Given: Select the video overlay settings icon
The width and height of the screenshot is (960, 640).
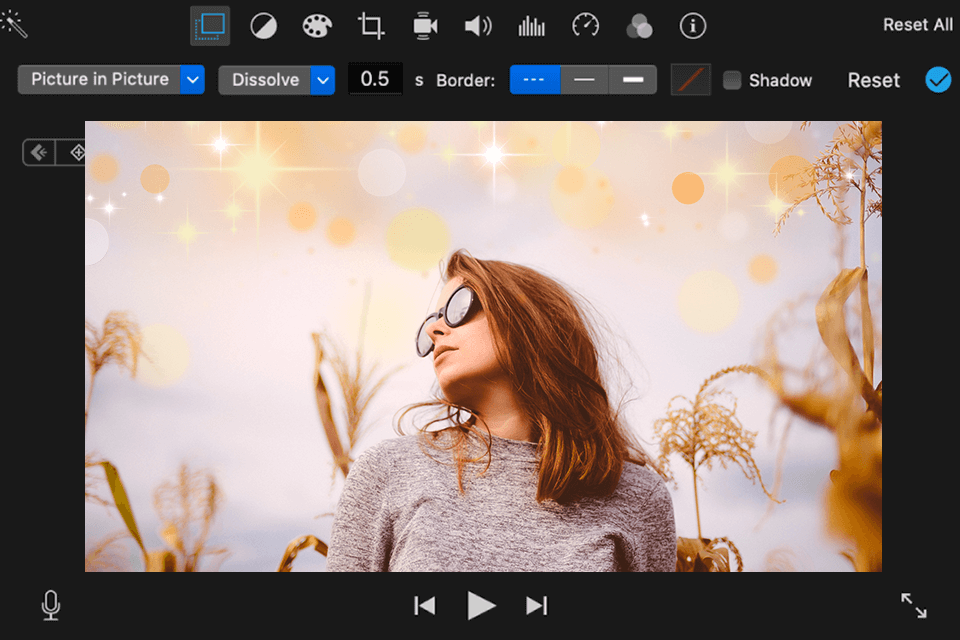Looking at the screenshot, I should click(210, 26).
